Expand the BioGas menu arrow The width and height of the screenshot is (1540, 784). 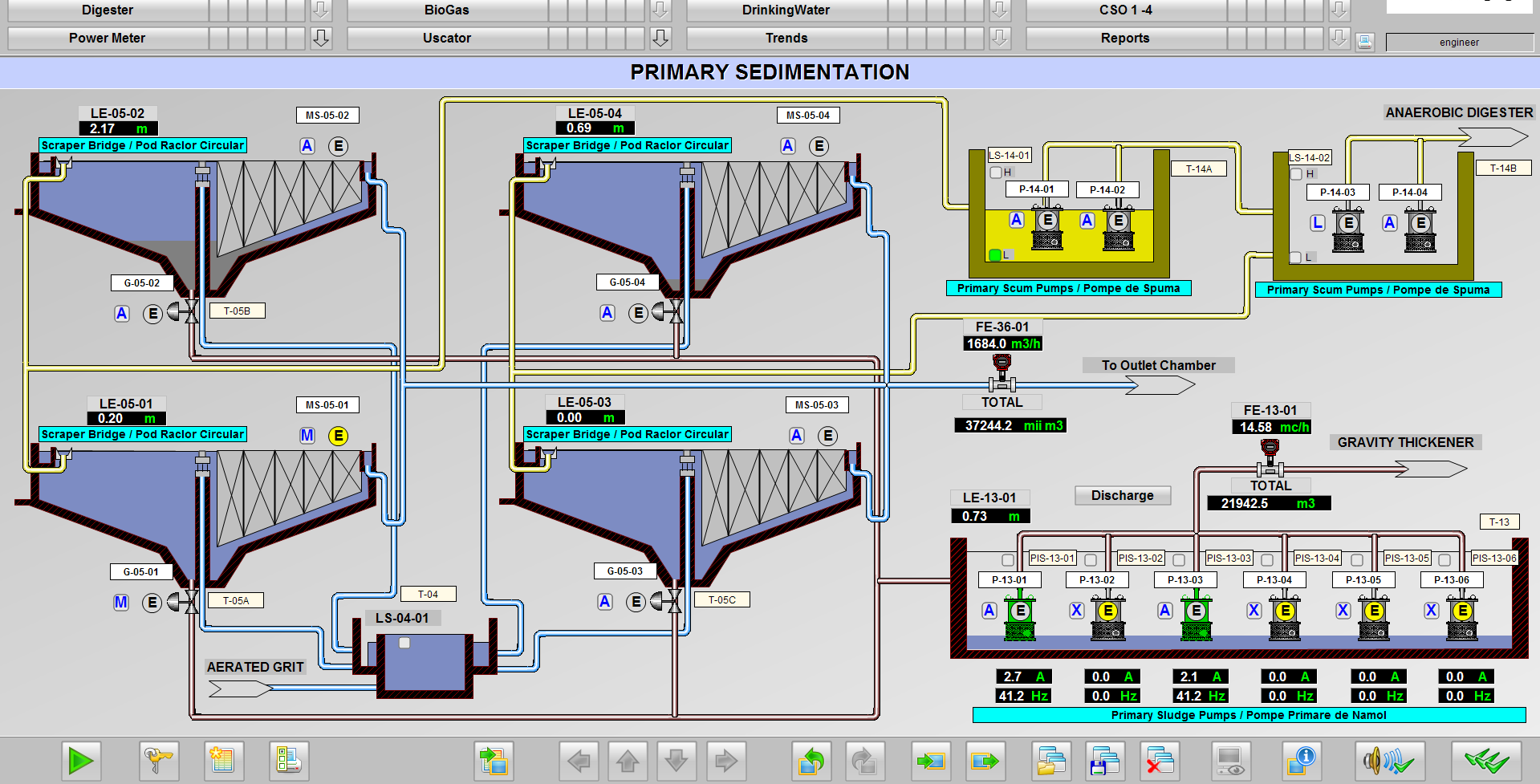[660, 10]
